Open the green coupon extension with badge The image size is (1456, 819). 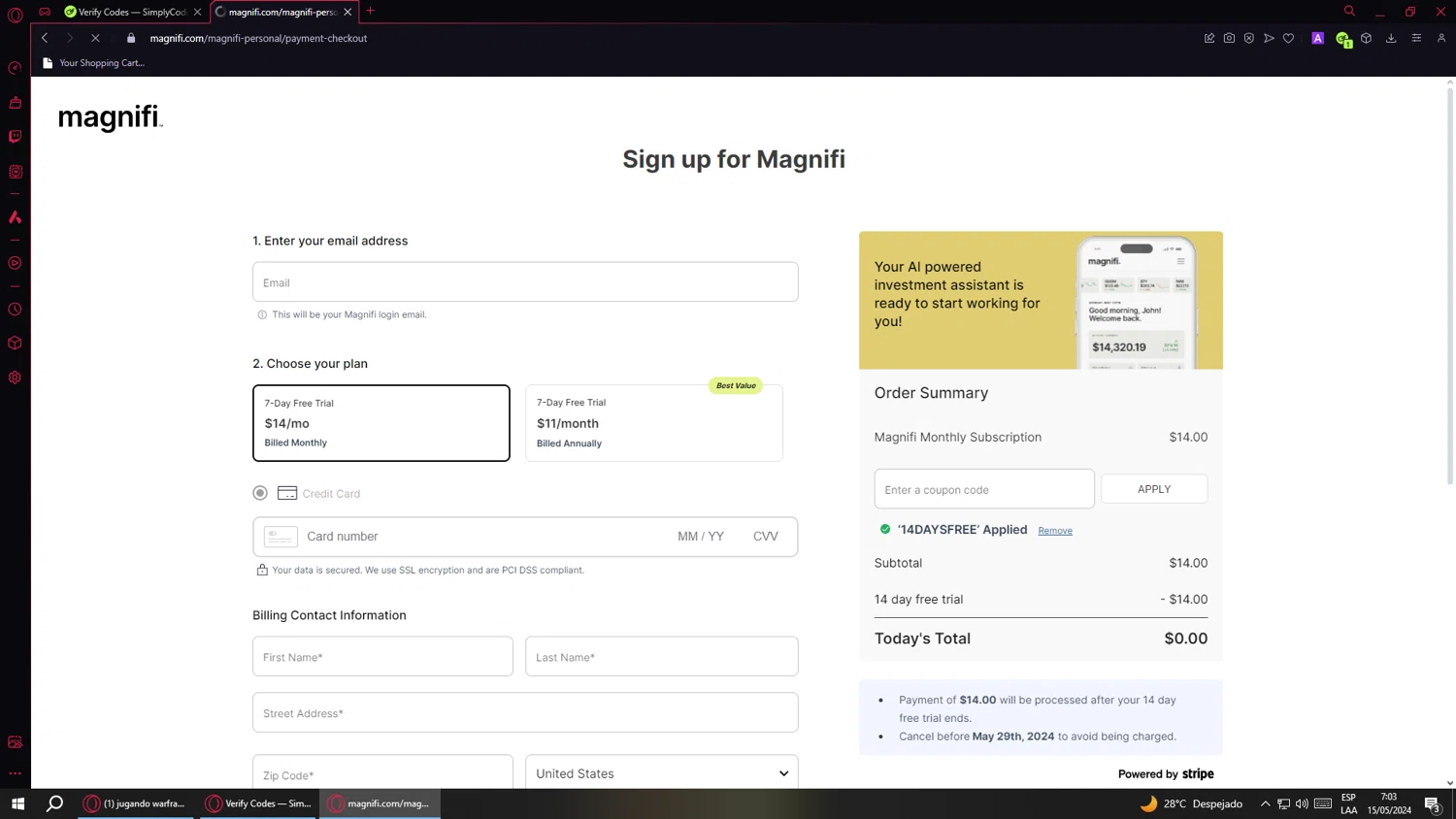tap(1343, 39)
